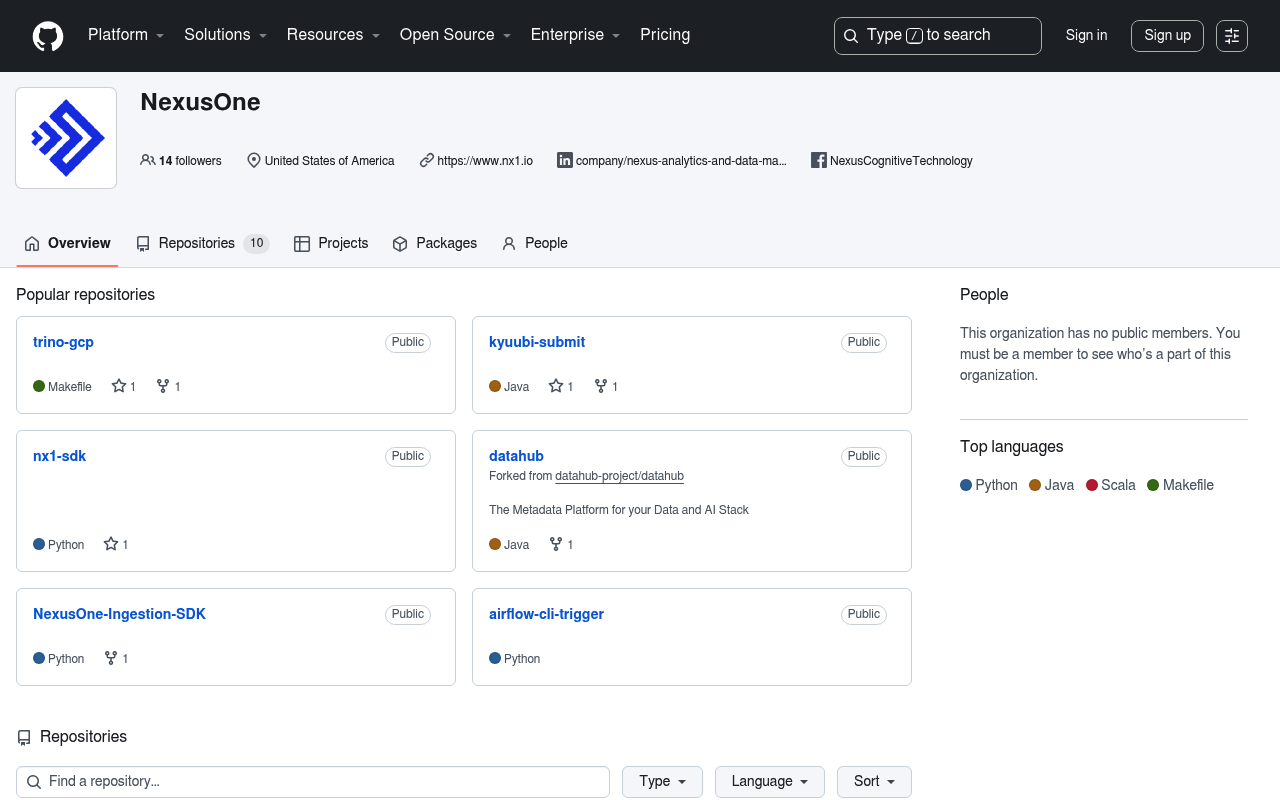Filter by Java in Top languages
1280x800 pixels.
[x=1051, y=485]
